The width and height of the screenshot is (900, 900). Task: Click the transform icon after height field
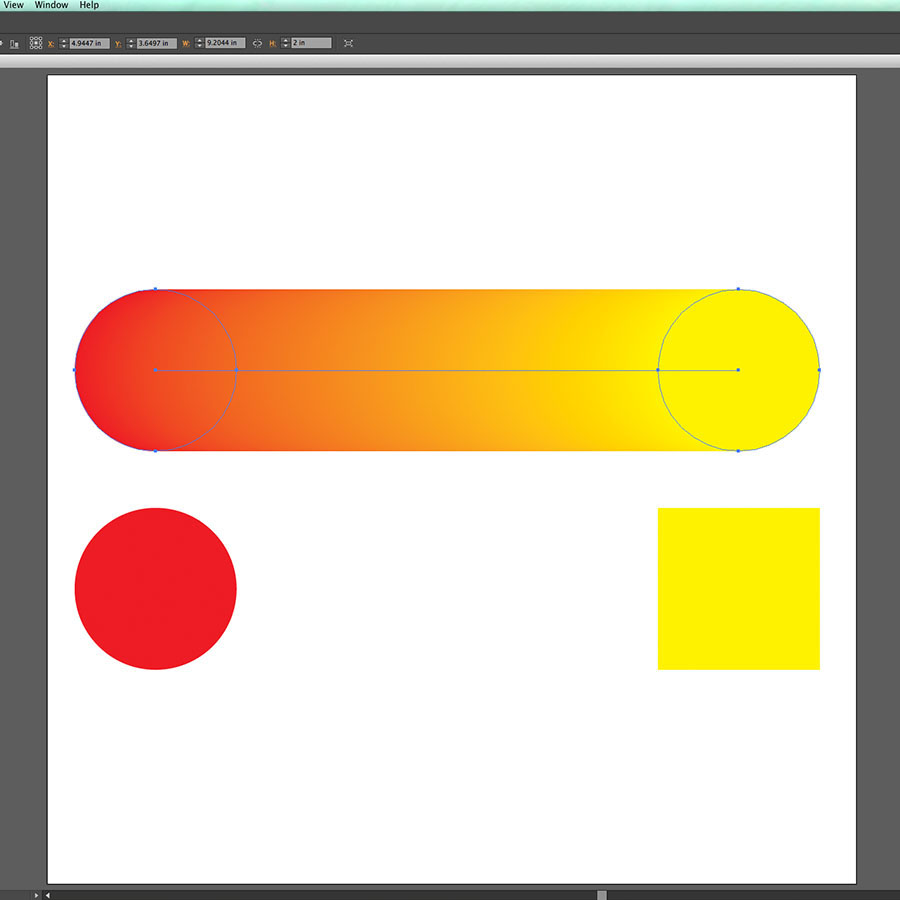tap(348, 43)
